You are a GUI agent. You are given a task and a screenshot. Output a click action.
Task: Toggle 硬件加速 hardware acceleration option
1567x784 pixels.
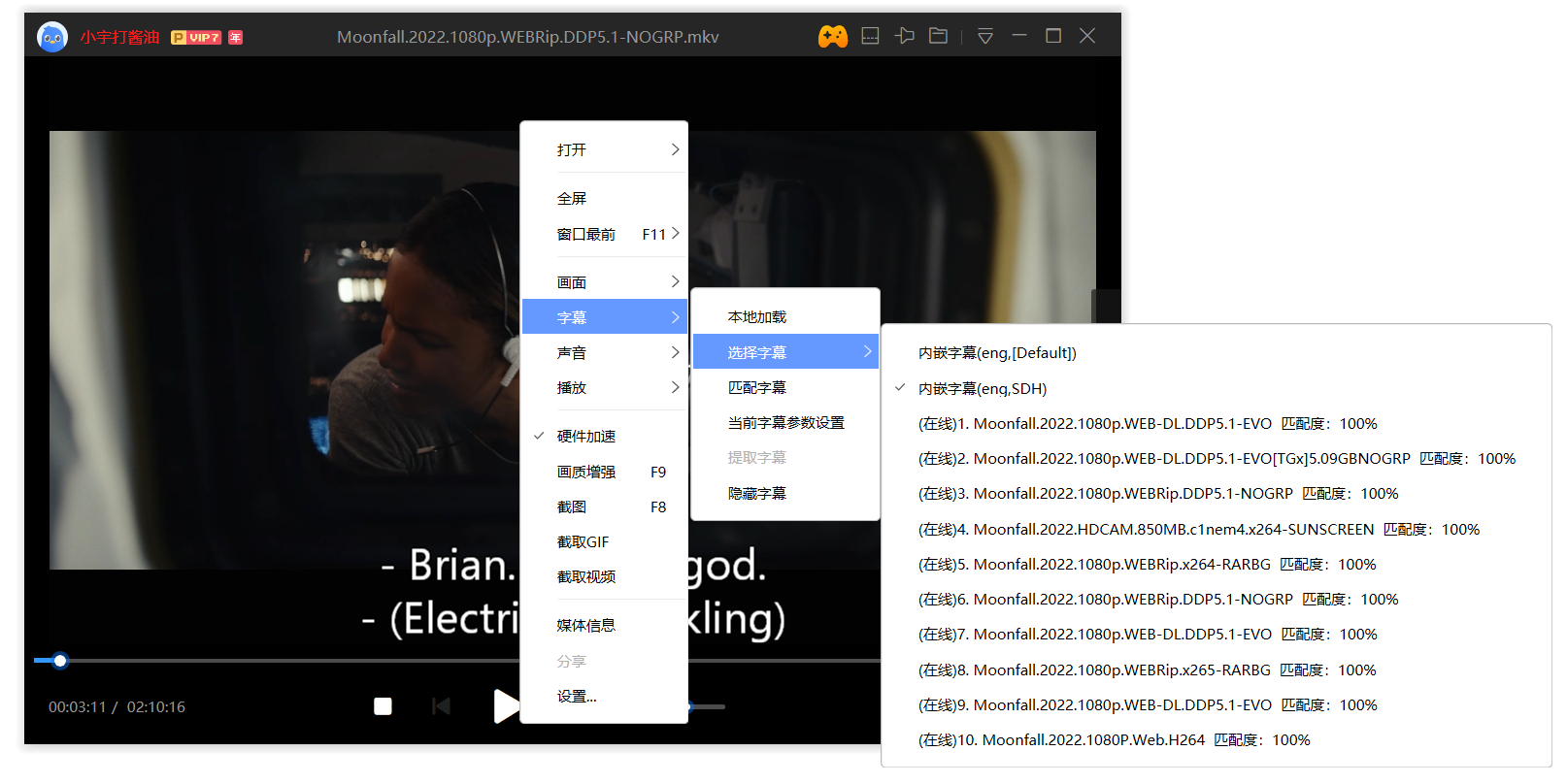586,437
